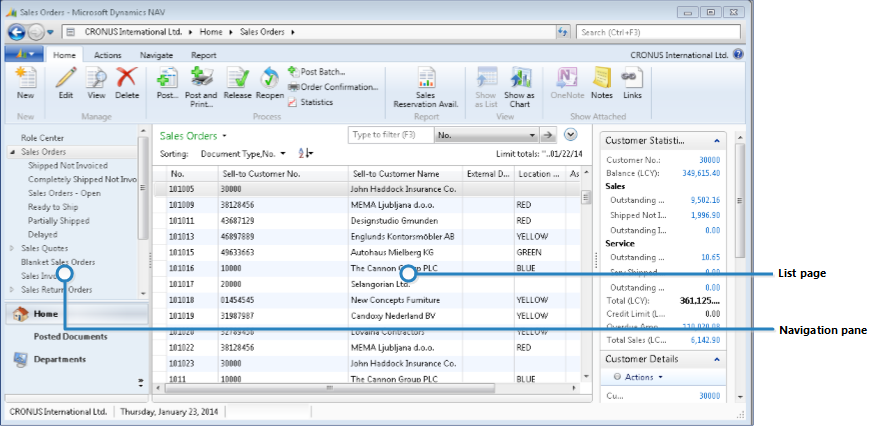
Task: Open the filter field dropdown showing No.
Action: click(x=528, y=134)
